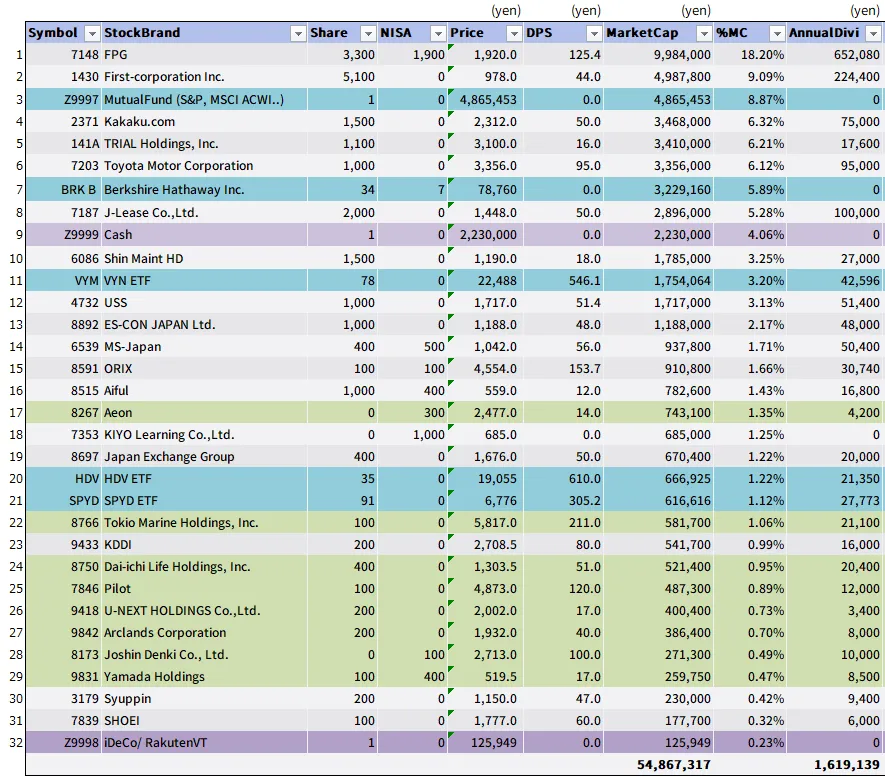The image size is (885, 777).
Task: Open the Symbol column filter dropdown
Action: tap(92, 33)
